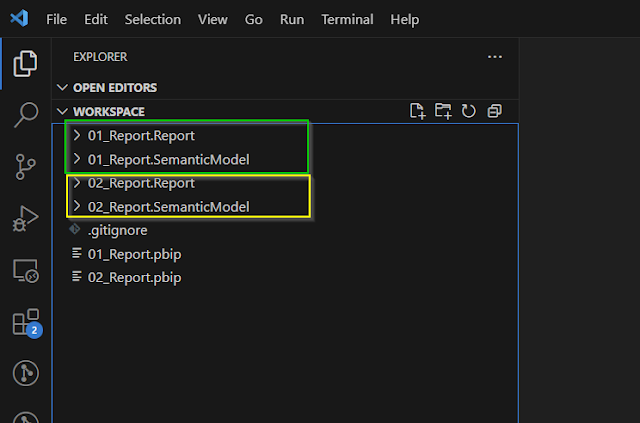The height and width of the screenshot is (423, 640).
Task: Select the 01_Report.SemanticModel folder name
Action: click(169, 159)
